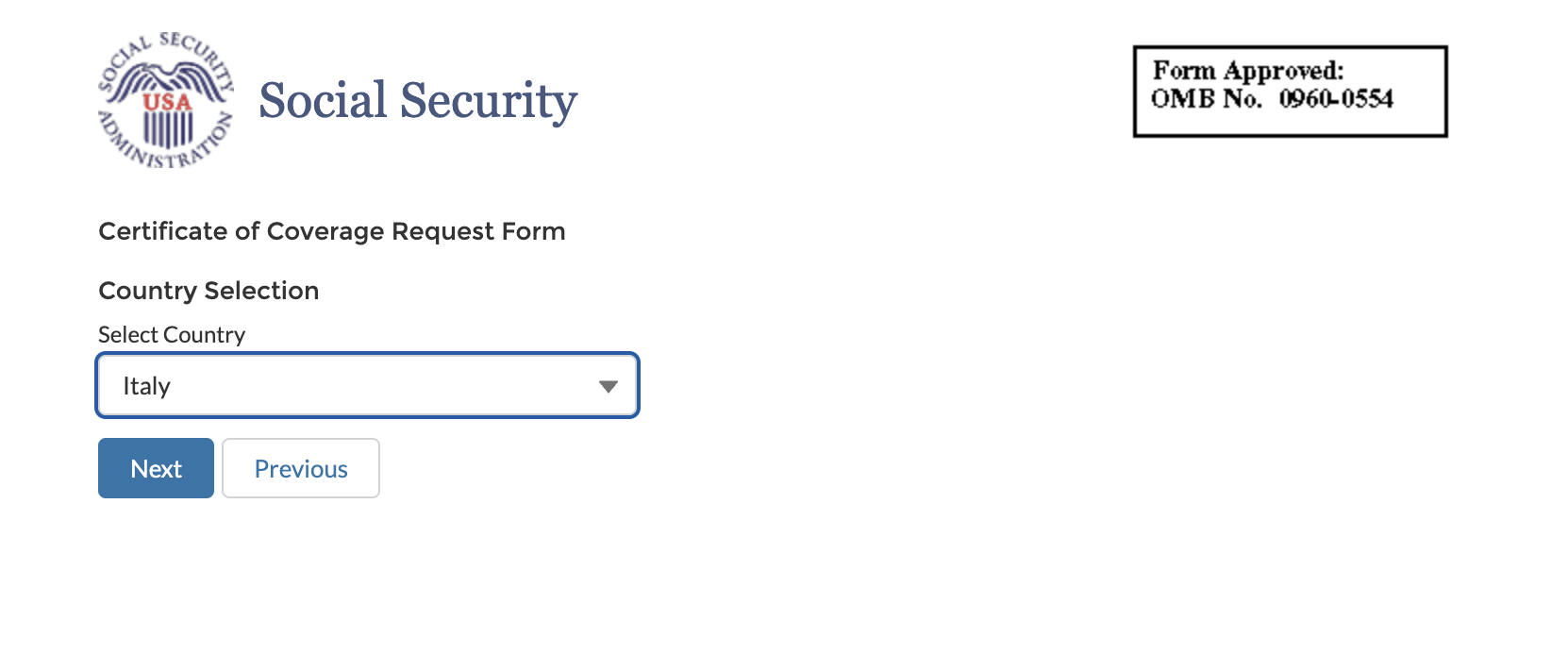This screenshot has height=655, width=1568.
Task: Click the Select Country field label
Action: pyautogui.click(x=172, y=334)
